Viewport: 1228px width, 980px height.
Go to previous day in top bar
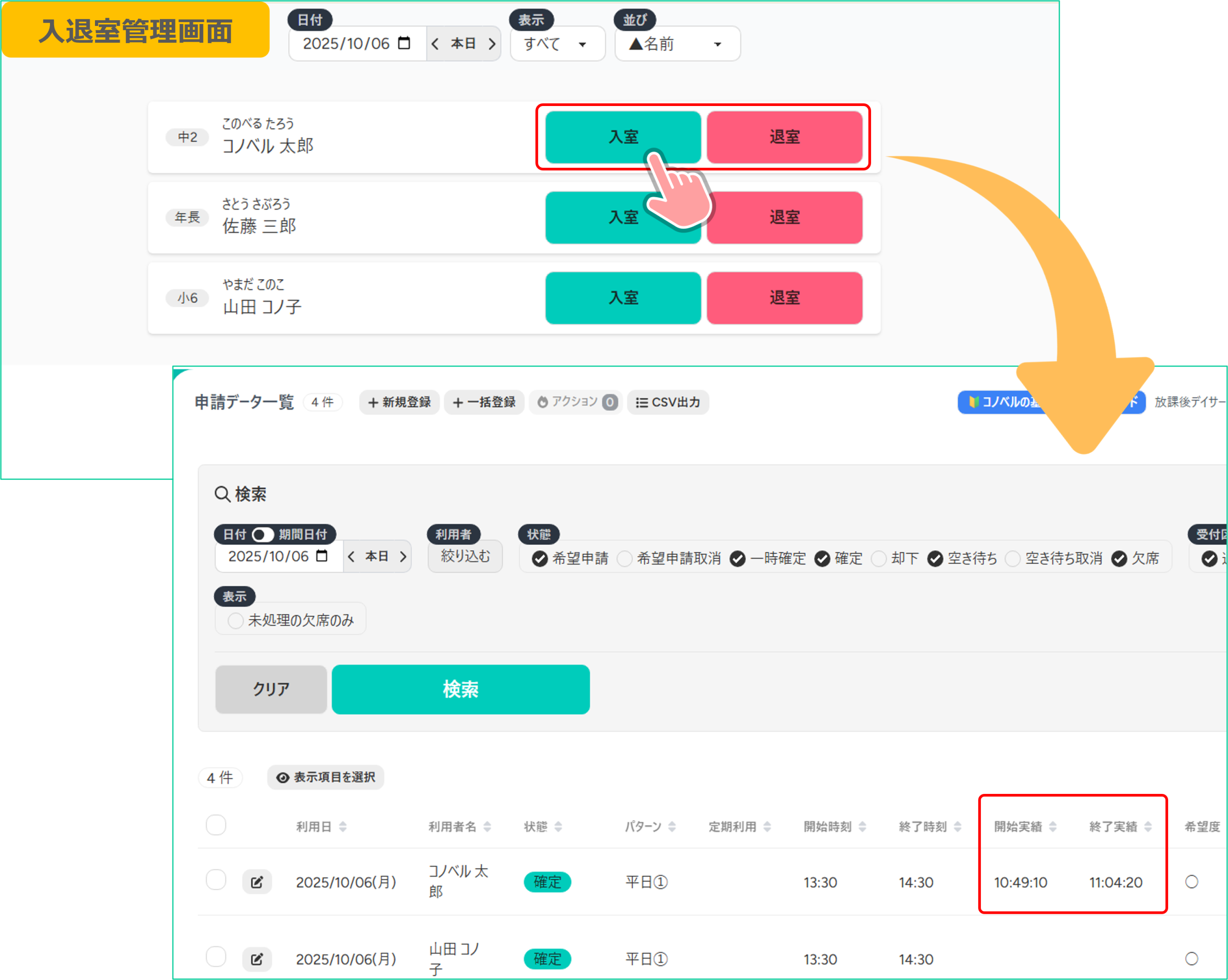(x=435, y=44)
